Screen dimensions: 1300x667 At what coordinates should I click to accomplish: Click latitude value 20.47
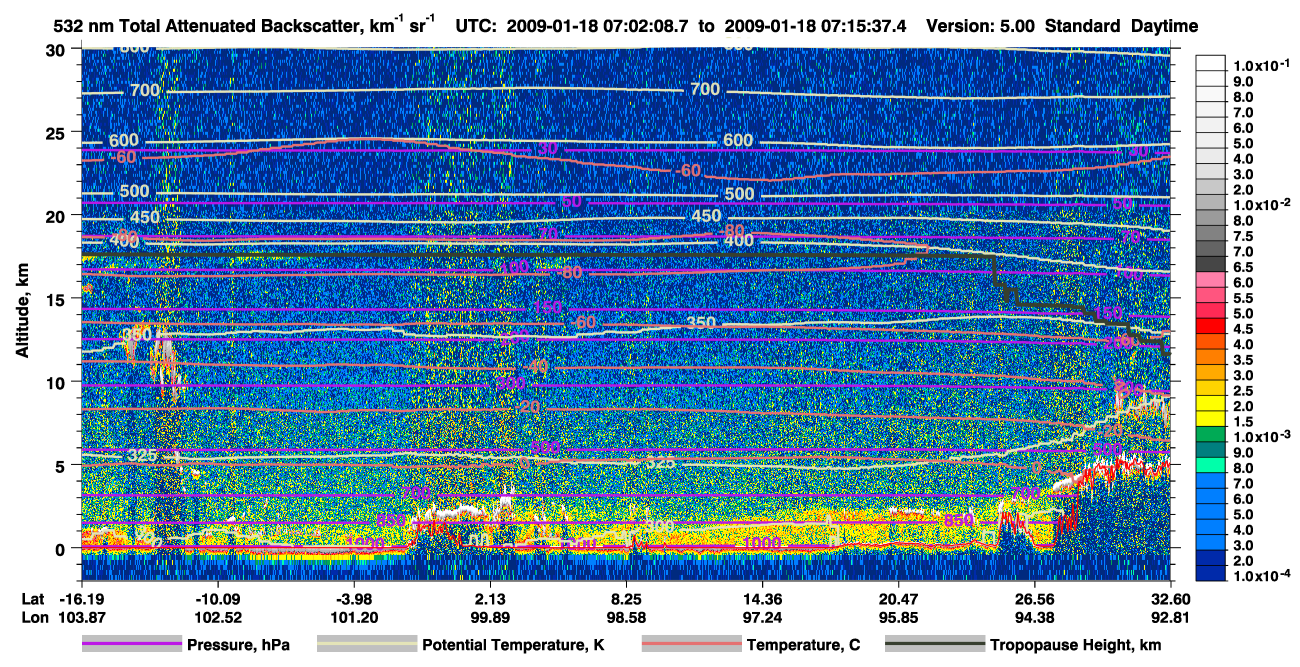point(899,598)
